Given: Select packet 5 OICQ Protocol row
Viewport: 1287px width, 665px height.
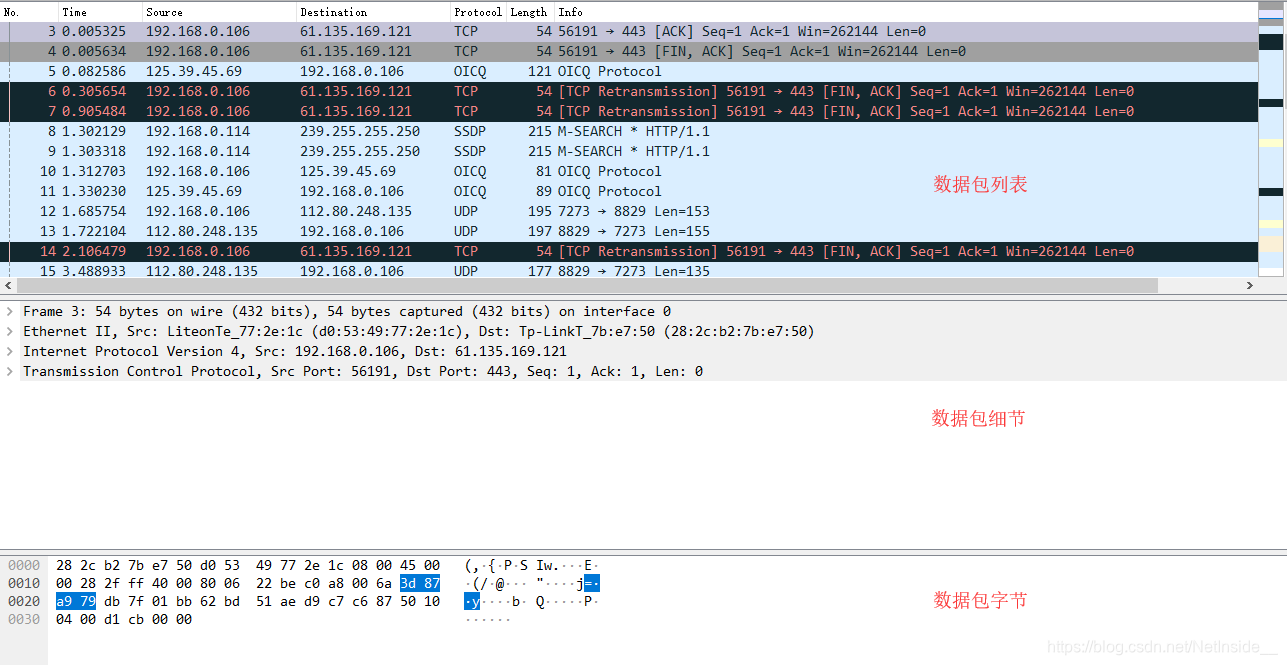Looking at the screenshot, I should coord(629,72).
